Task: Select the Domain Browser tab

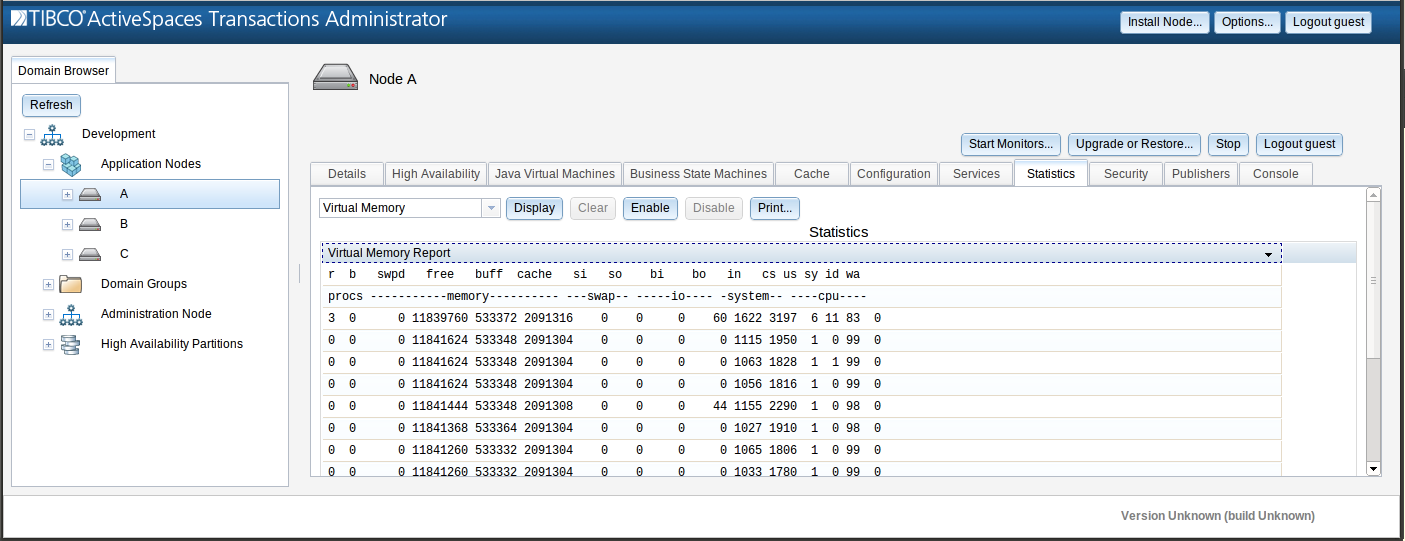Action: (64, 71)
